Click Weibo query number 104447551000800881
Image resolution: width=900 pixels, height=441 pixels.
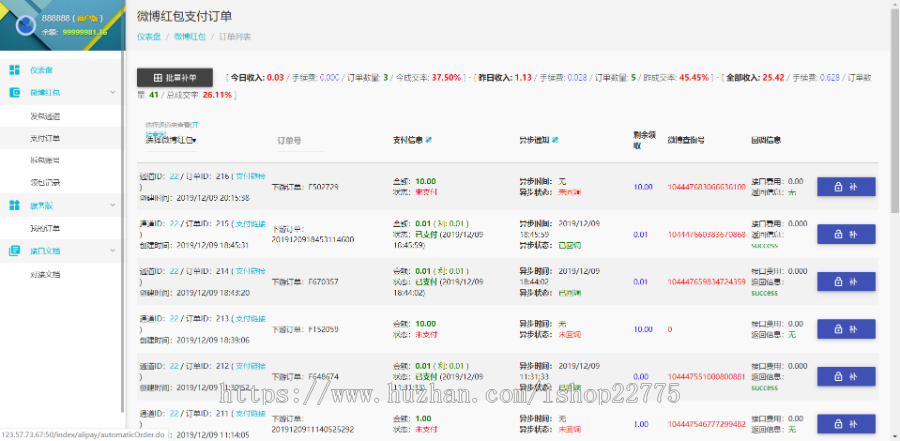coord(707,377)
